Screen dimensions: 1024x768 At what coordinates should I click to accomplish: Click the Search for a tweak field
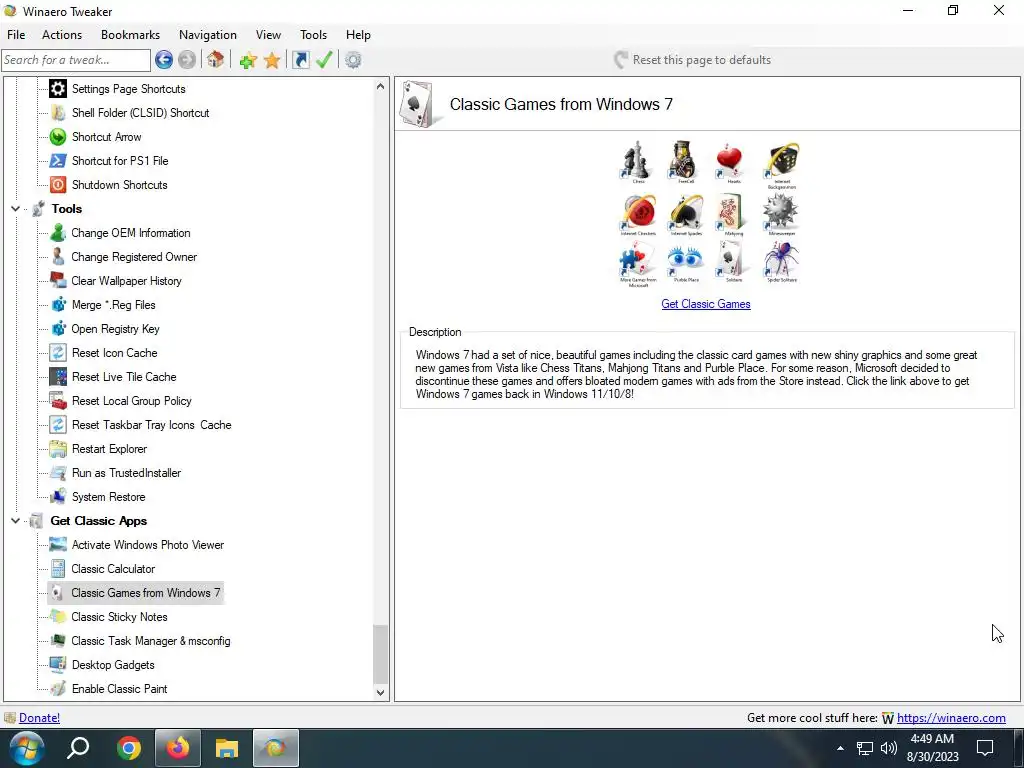point(76,60)
